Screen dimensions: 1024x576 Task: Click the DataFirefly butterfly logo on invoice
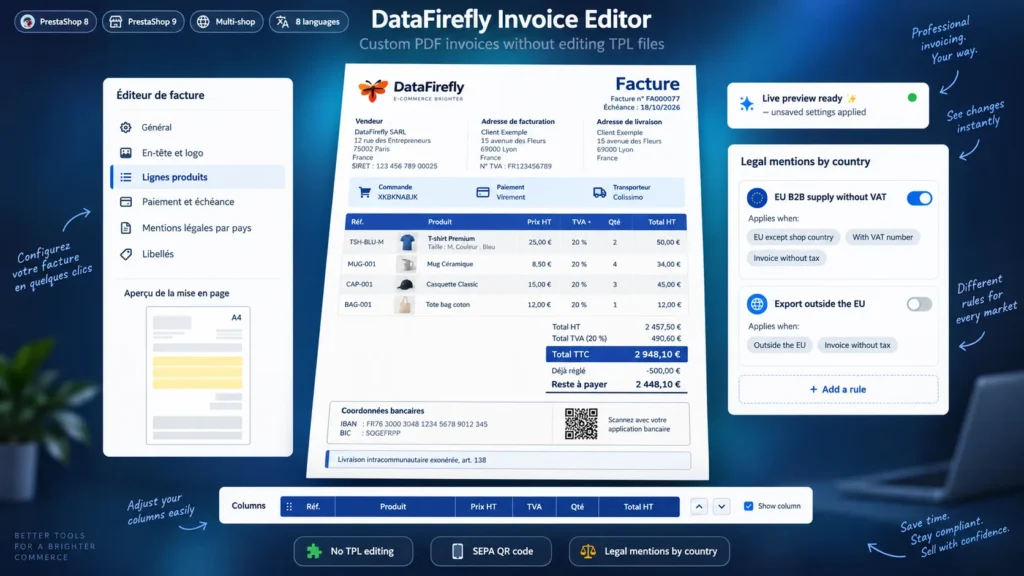click(373, 90)
